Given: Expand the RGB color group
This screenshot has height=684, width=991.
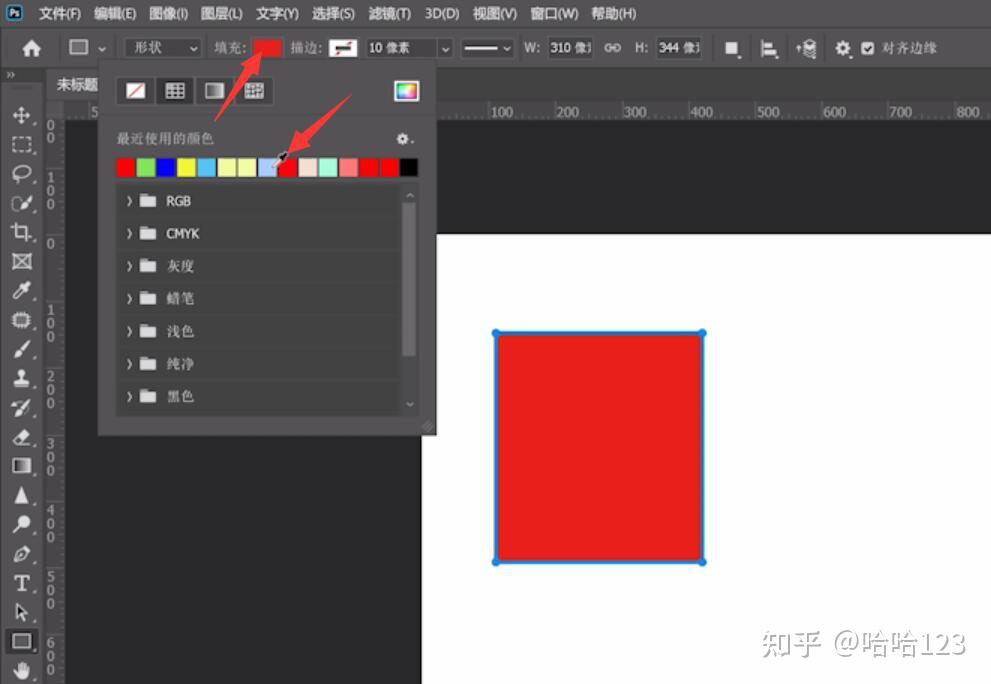Looking at the screenshot, I should (129, 200).
